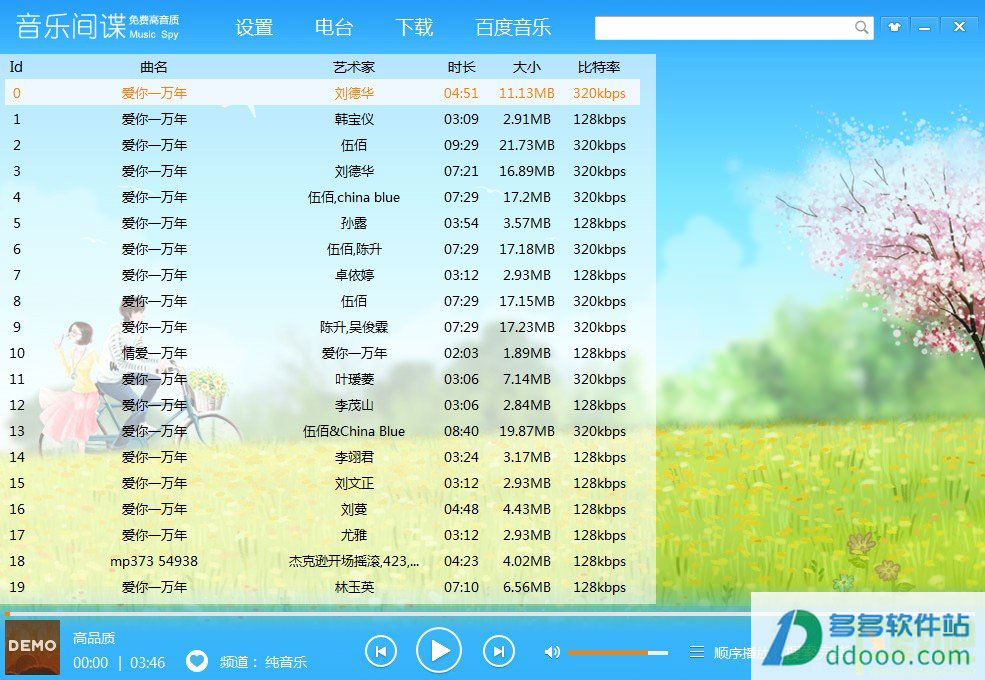Select the 09:29 song with Id 2
Viewport: 985px width, 680px height.
click(322, 145)
